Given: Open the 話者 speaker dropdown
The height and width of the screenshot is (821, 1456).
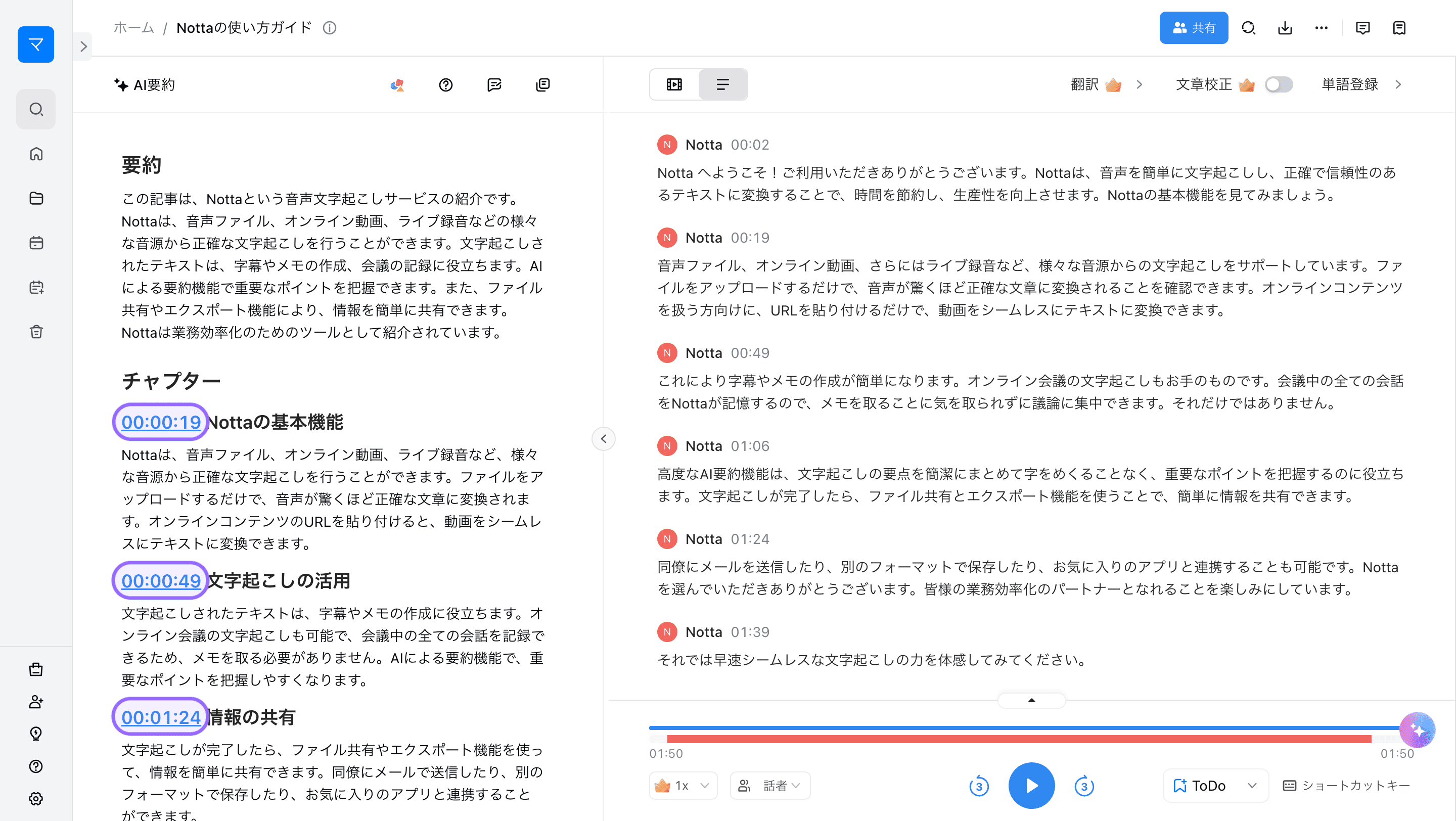Looking at the screenshot, I should point(770,786).
